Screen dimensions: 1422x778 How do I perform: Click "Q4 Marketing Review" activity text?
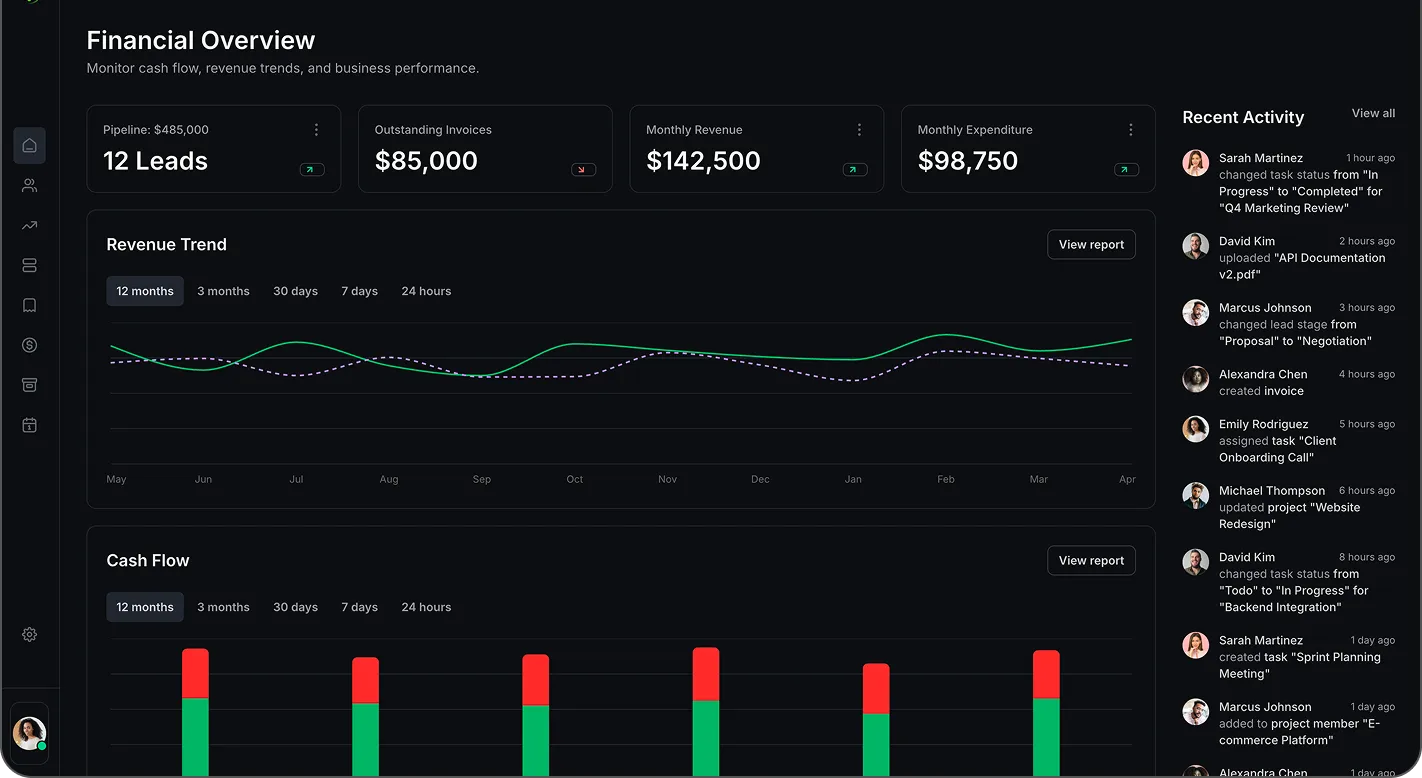(1284, 208)
